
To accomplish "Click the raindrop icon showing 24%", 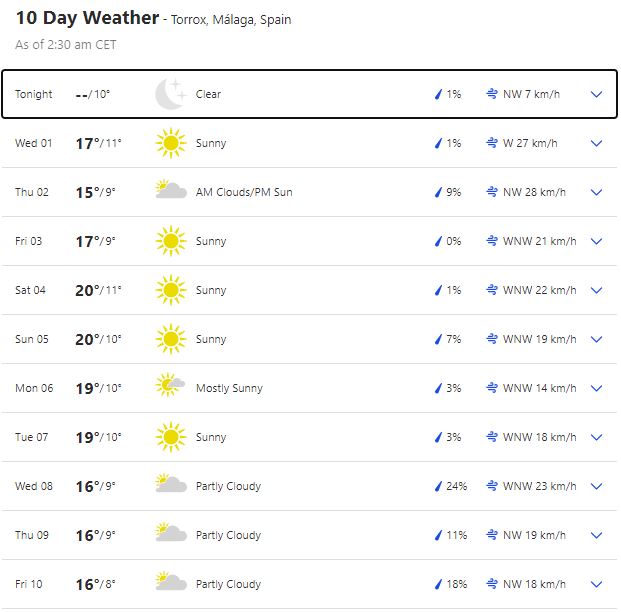I will 437,486.
